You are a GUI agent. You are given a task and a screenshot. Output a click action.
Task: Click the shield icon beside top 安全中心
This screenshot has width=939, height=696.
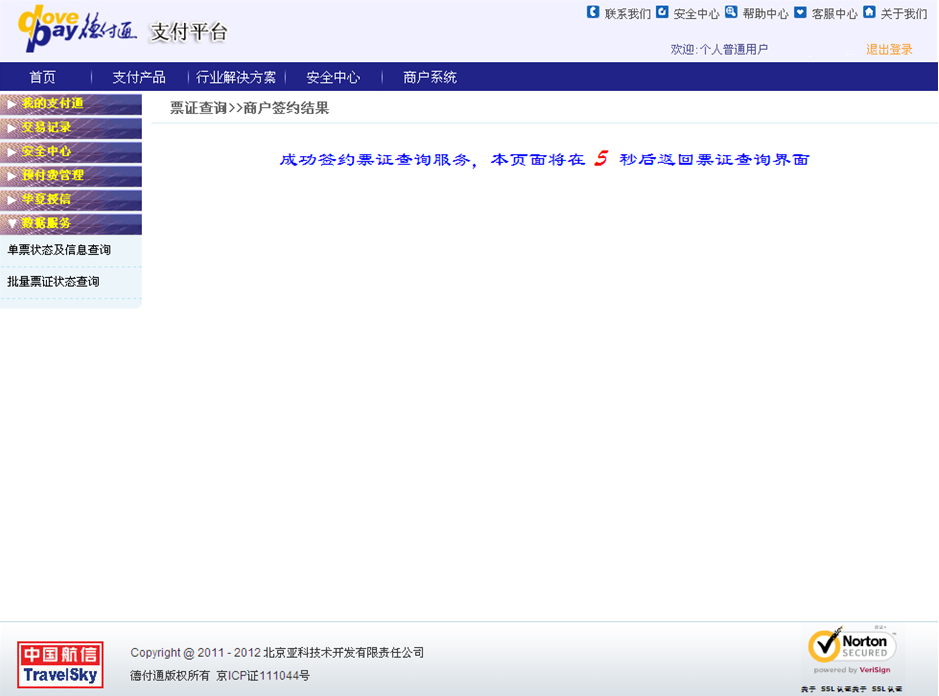tap(662, 13)
